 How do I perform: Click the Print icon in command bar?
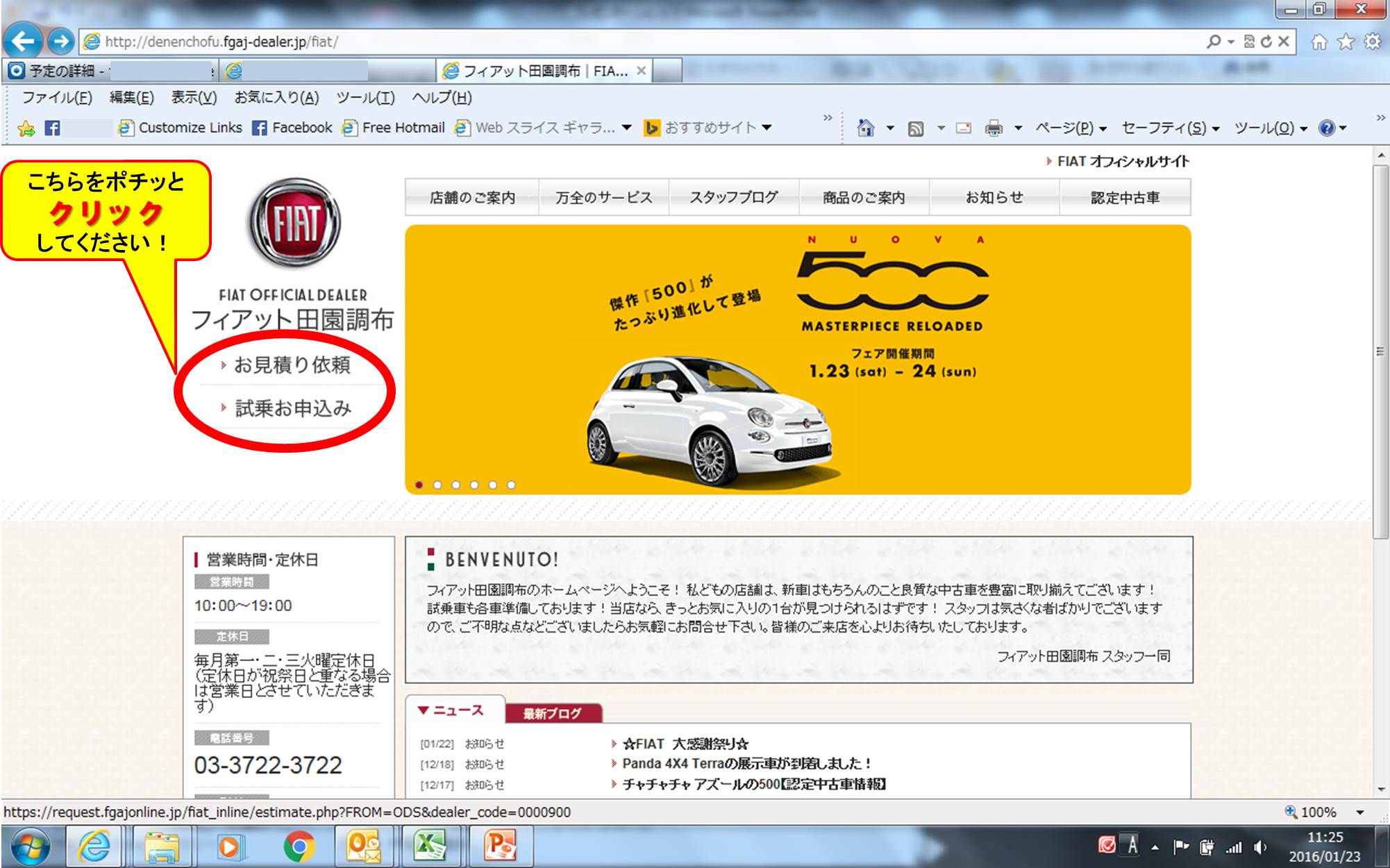994,128
